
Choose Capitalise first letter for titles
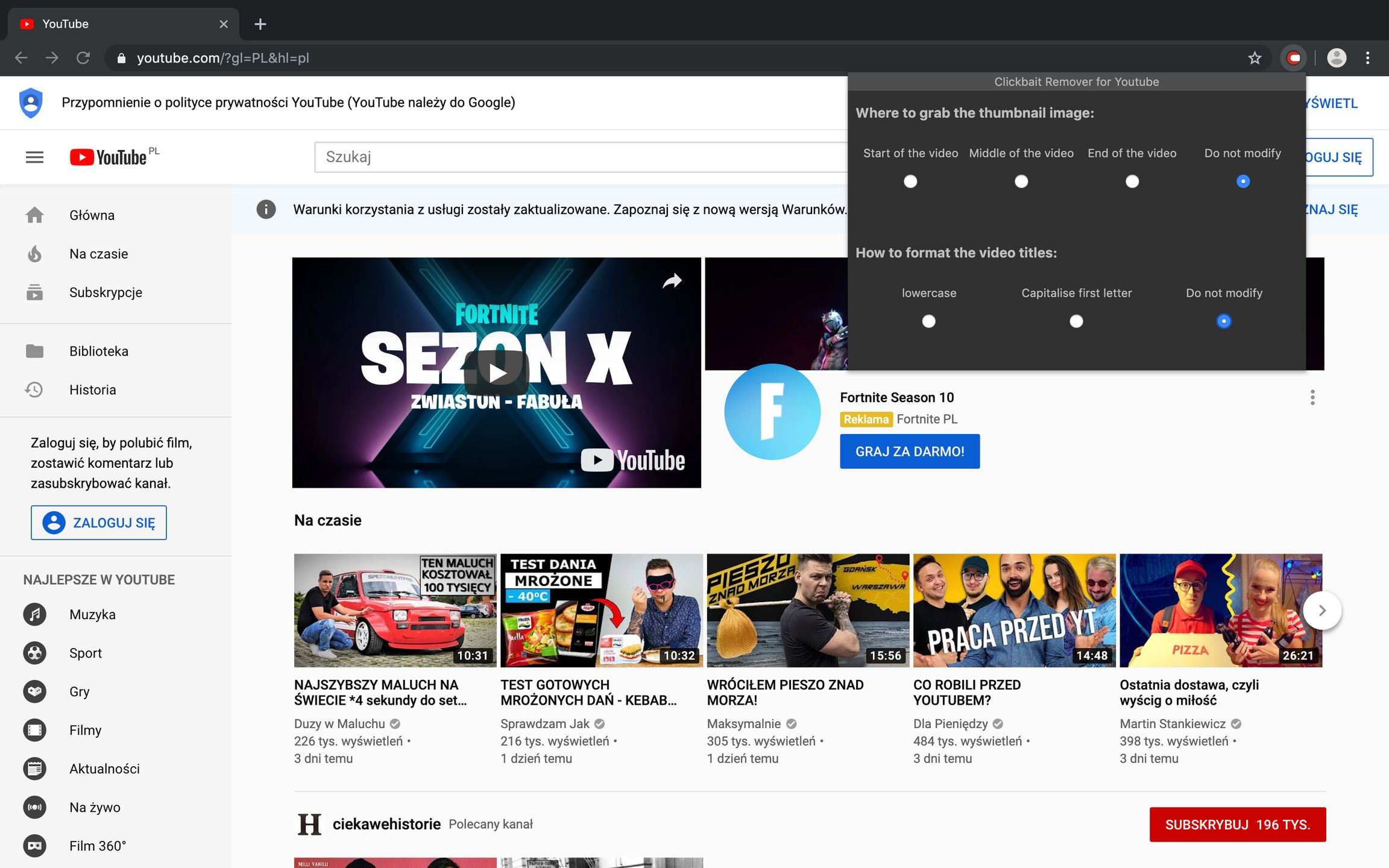tap(1076, 321)
